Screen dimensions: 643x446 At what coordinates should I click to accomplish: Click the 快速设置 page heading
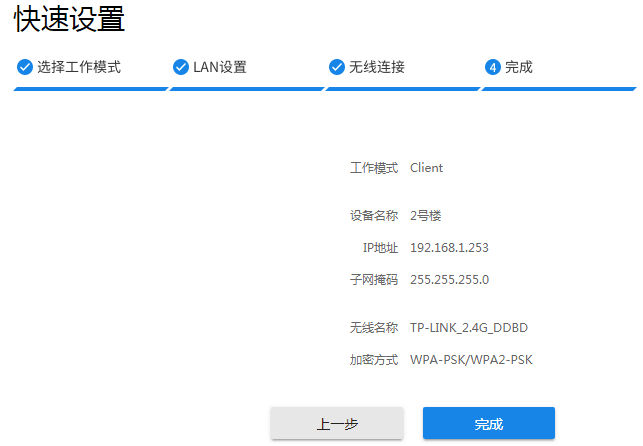tap(69, 18)
